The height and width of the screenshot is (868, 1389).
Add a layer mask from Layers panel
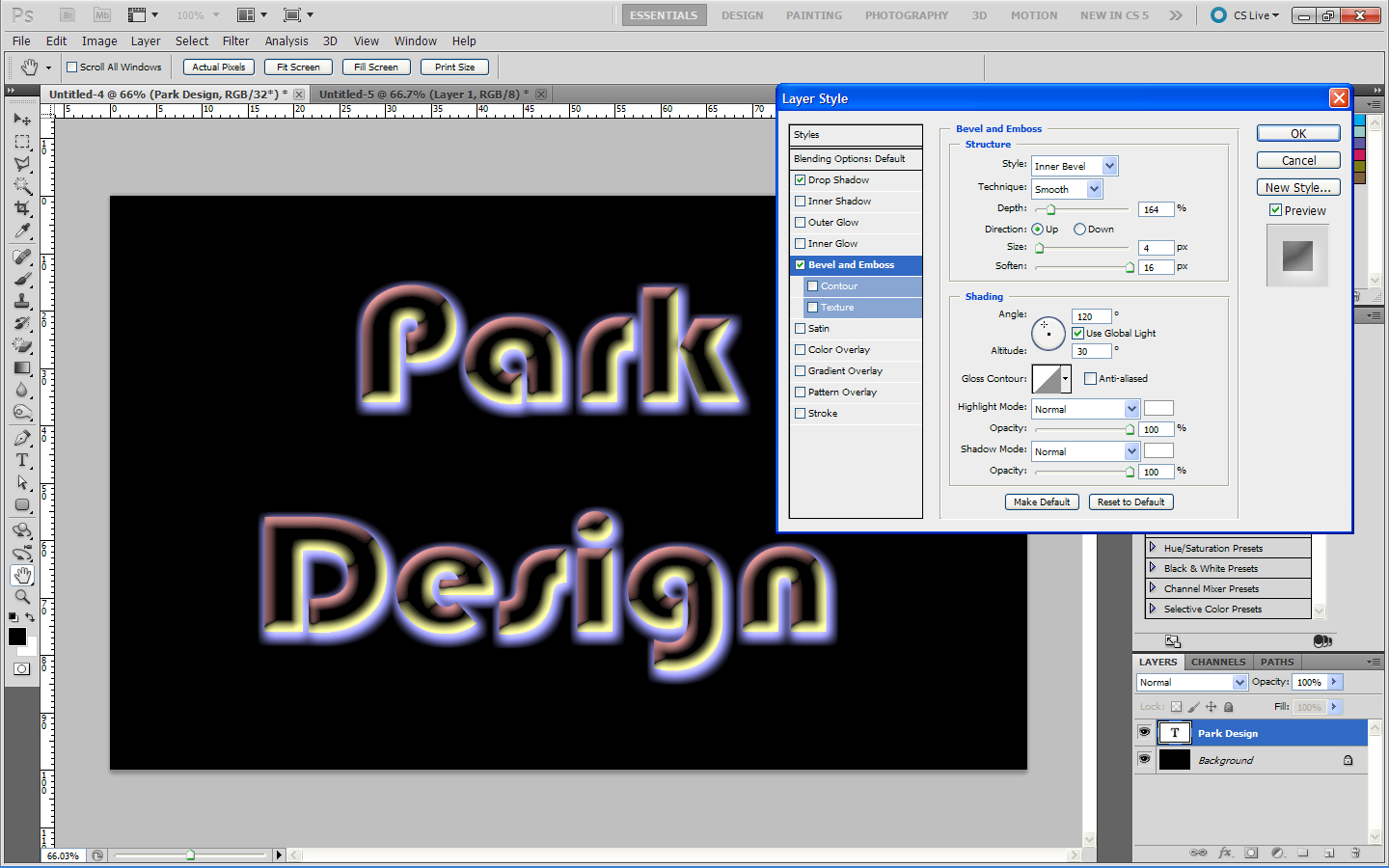pyautogui.click(x=1251, y=853)
